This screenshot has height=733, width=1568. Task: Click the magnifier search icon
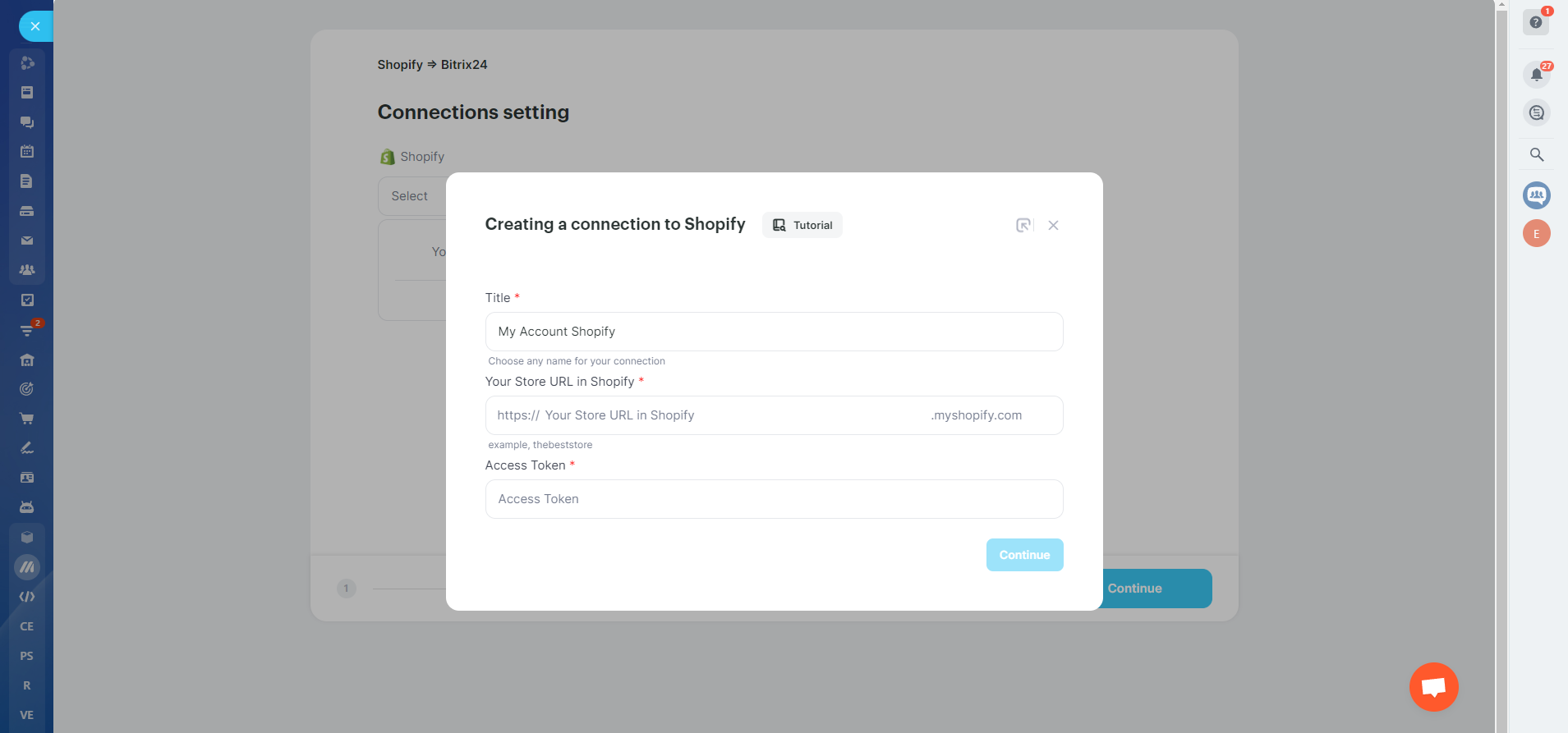(x=1536, y=154)
